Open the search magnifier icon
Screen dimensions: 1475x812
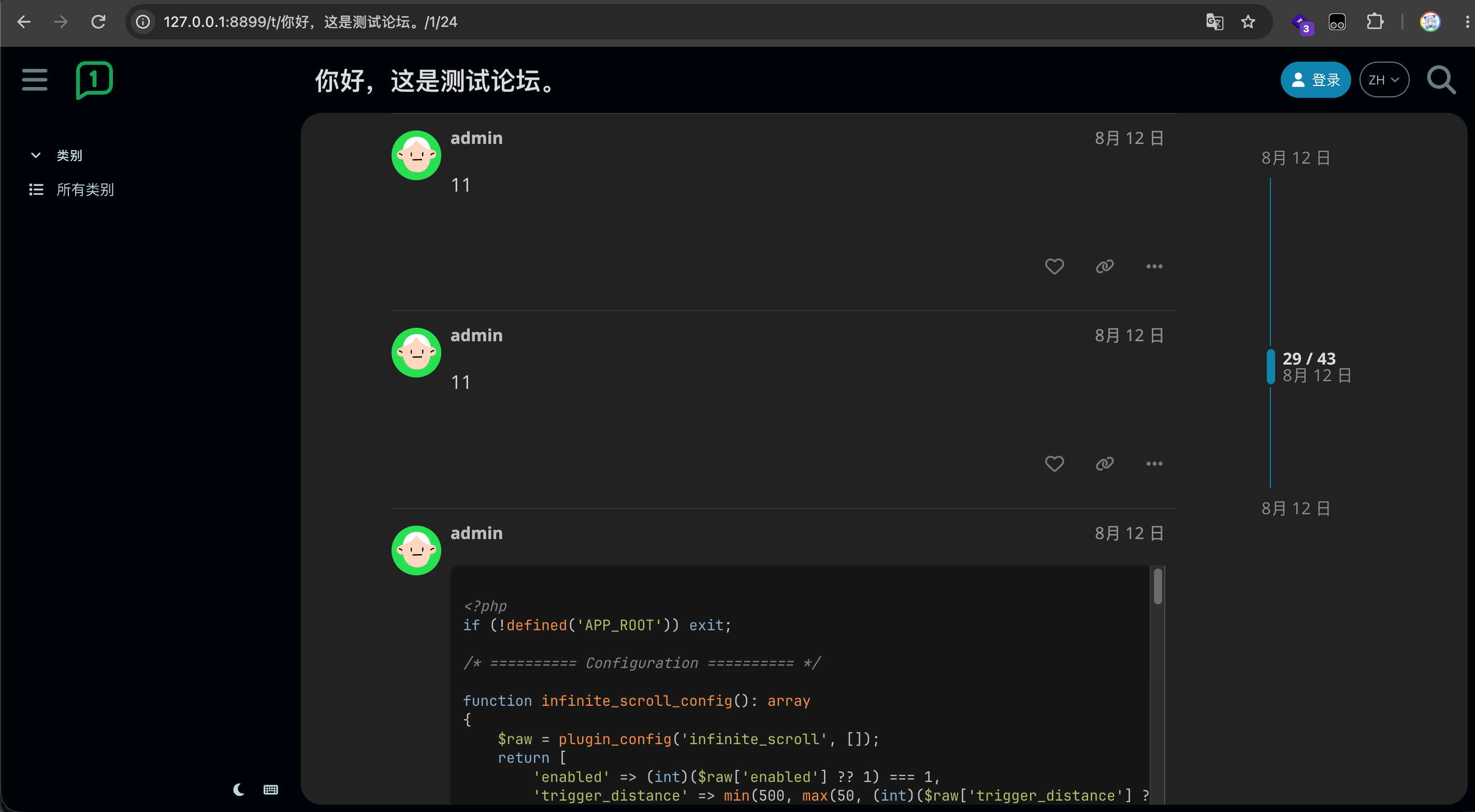click(1441, 80)
